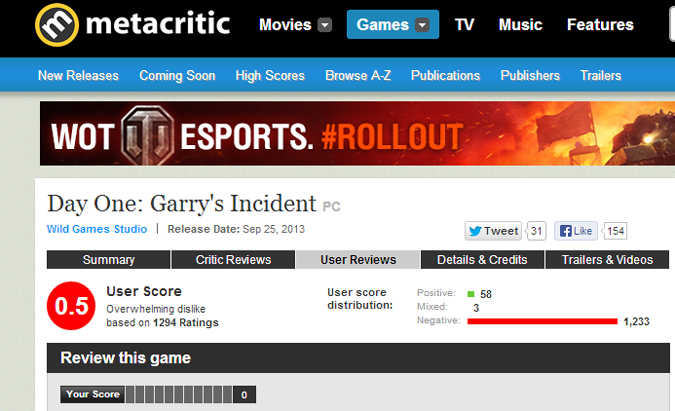
Task: Click the green Positive distribution bar
Action: tap(471, 294)
